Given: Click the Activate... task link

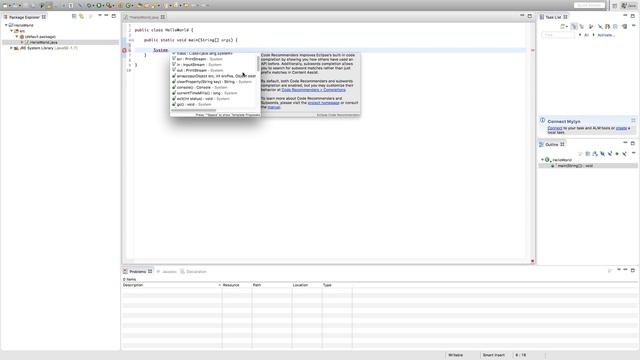Looking at the screenshot, I should click(x=606, y=35).
